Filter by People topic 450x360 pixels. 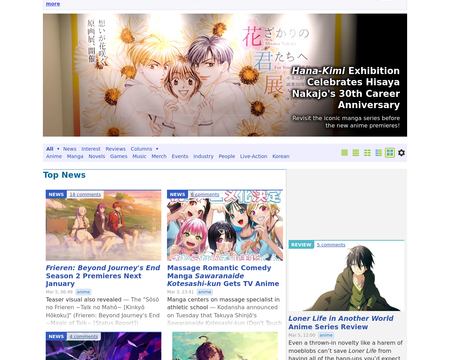pos(227,156)
